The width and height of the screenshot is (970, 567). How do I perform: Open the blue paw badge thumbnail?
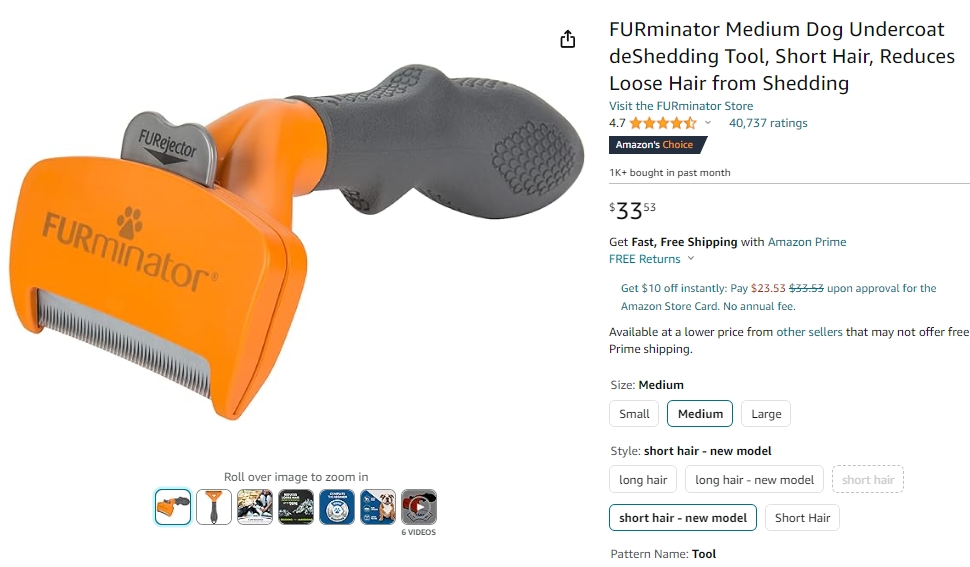click(337, 507)
